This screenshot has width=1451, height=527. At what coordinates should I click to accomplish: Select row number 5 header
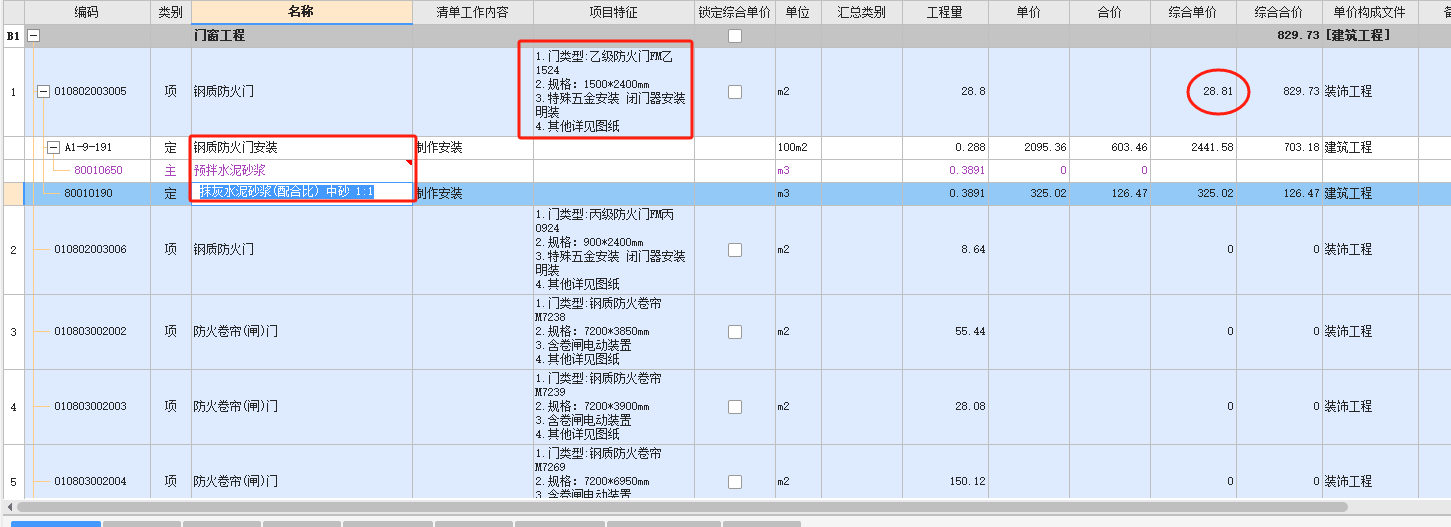(13, 482)
